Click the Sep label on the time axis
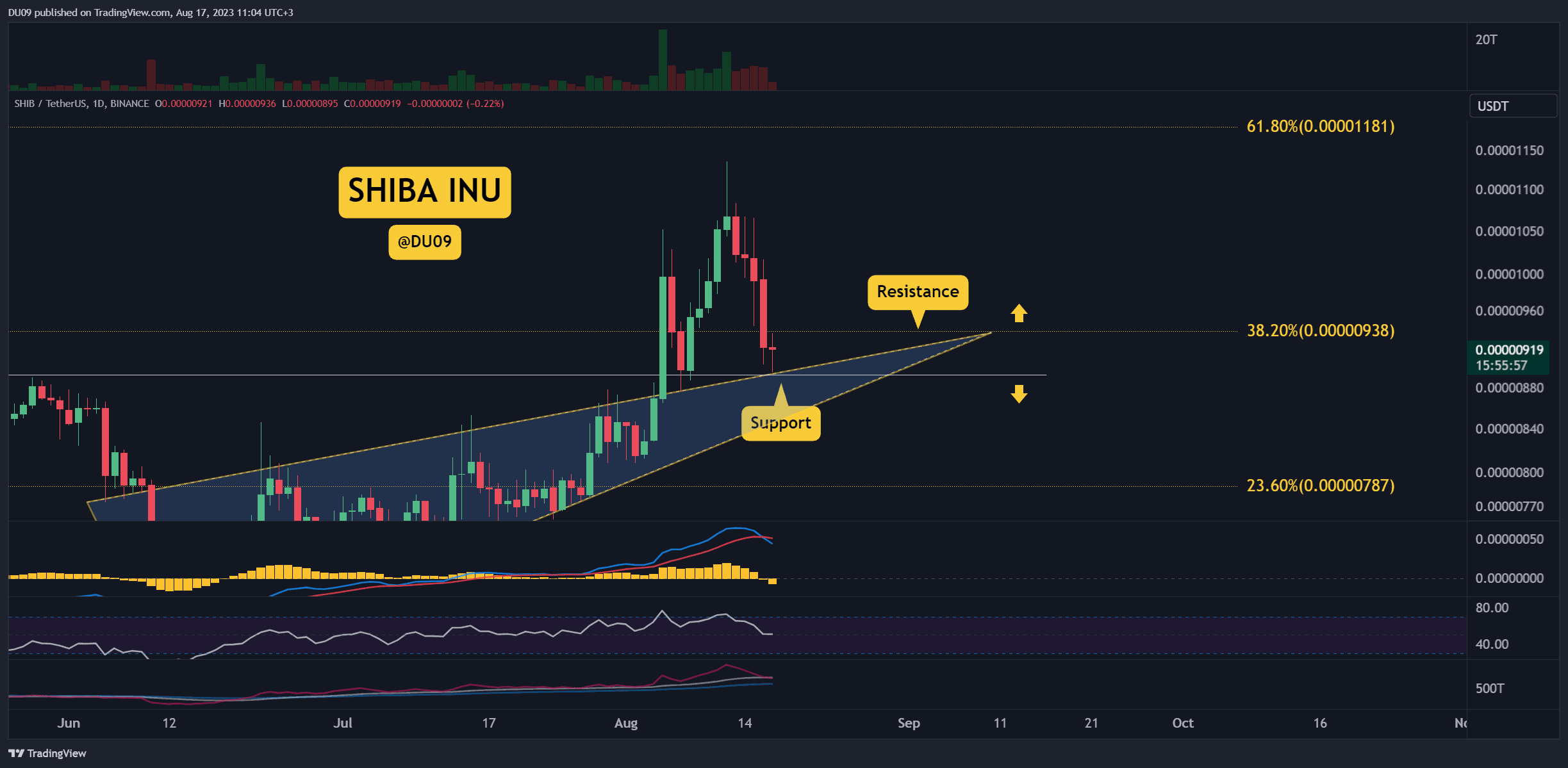 click(x=909, y=723)
